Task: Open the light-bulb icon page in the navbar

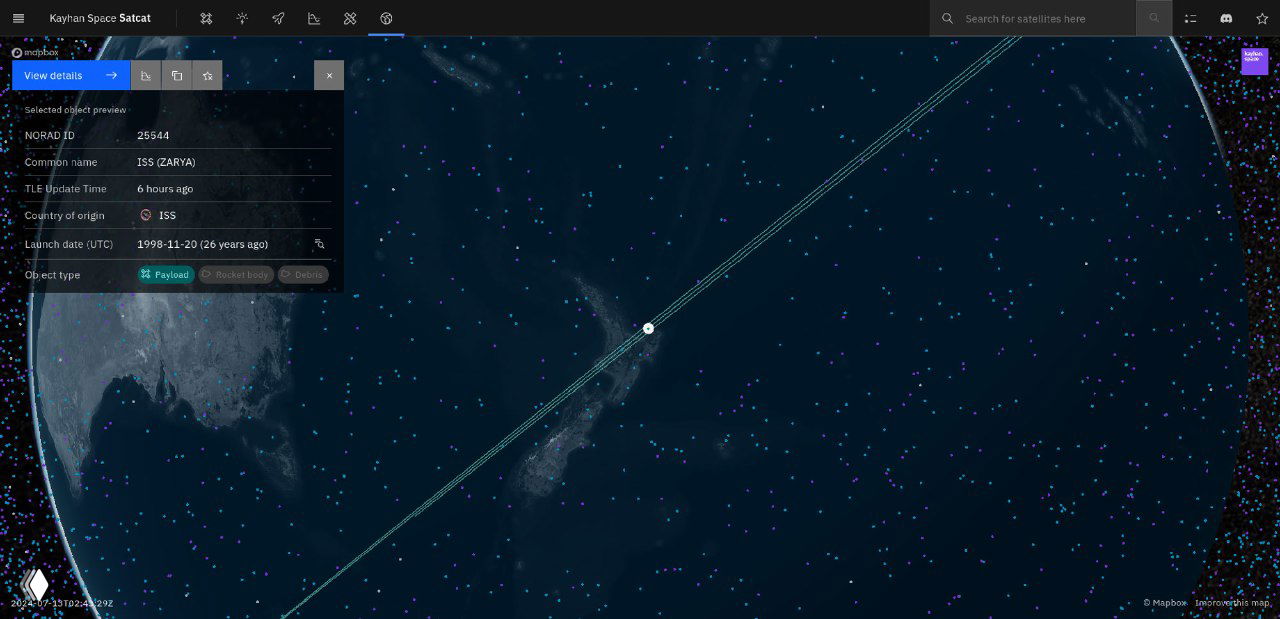Action: [242, 18]
